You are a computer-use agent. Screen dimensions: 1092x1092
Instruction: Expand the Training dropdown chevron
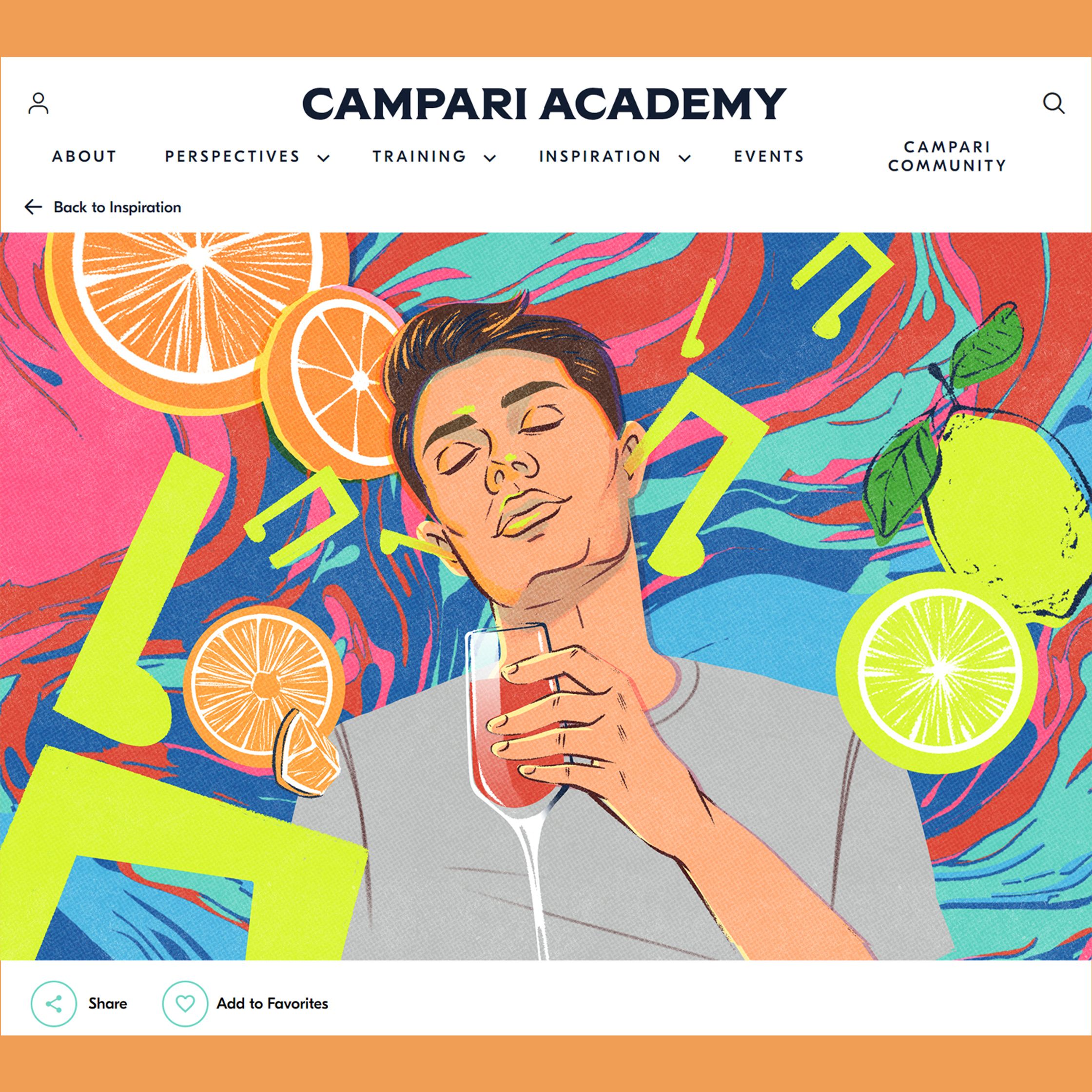tap(490, 157)
